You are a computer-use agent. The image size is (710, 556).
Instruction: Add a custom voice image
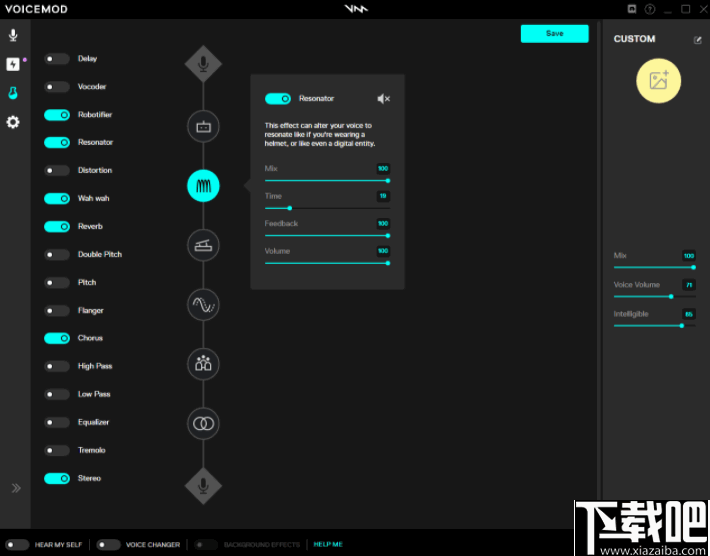tap(658, 81)
